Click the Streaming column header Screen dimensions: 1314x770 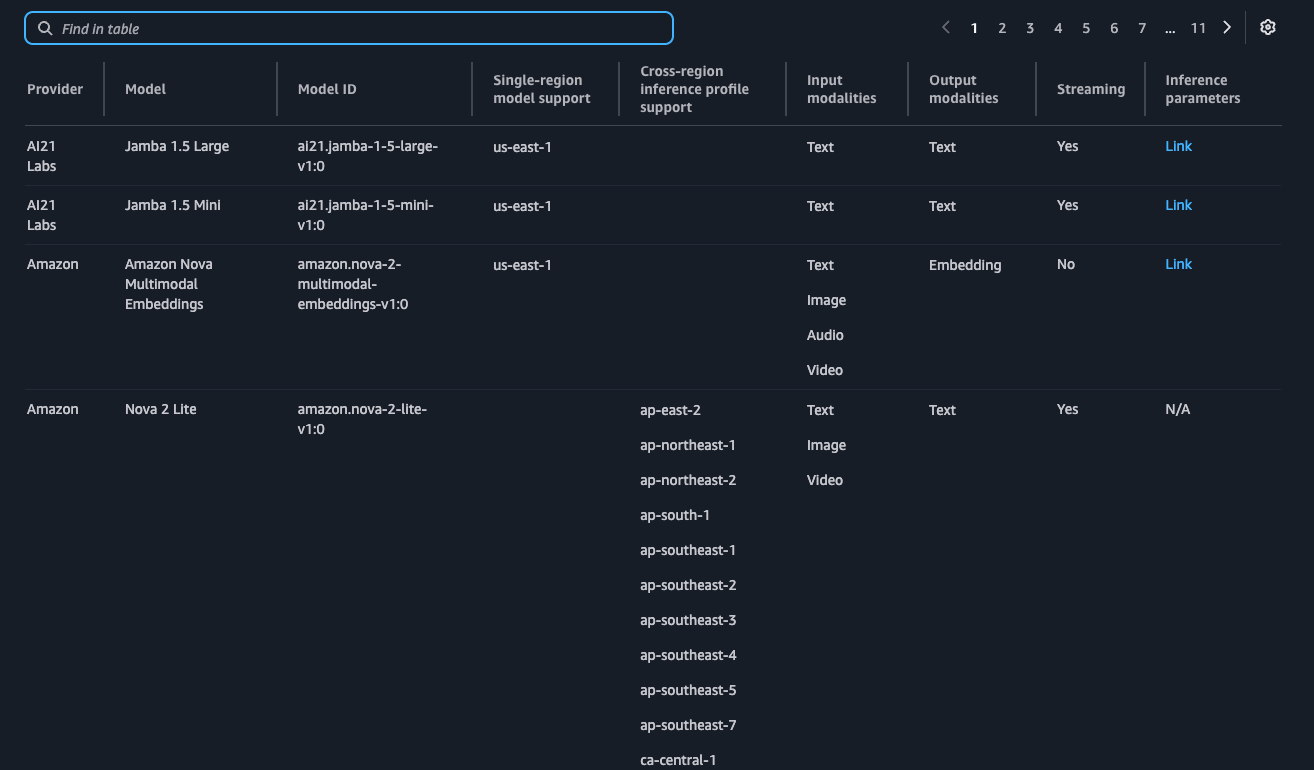[1090, 89]
